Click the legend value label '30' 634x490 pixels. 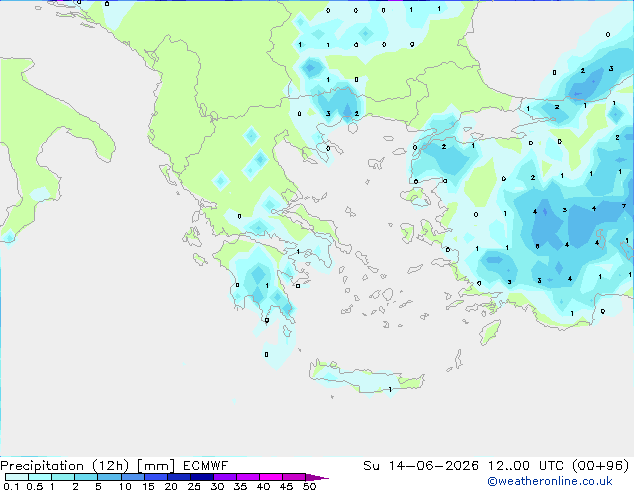(x=217, y=486)
